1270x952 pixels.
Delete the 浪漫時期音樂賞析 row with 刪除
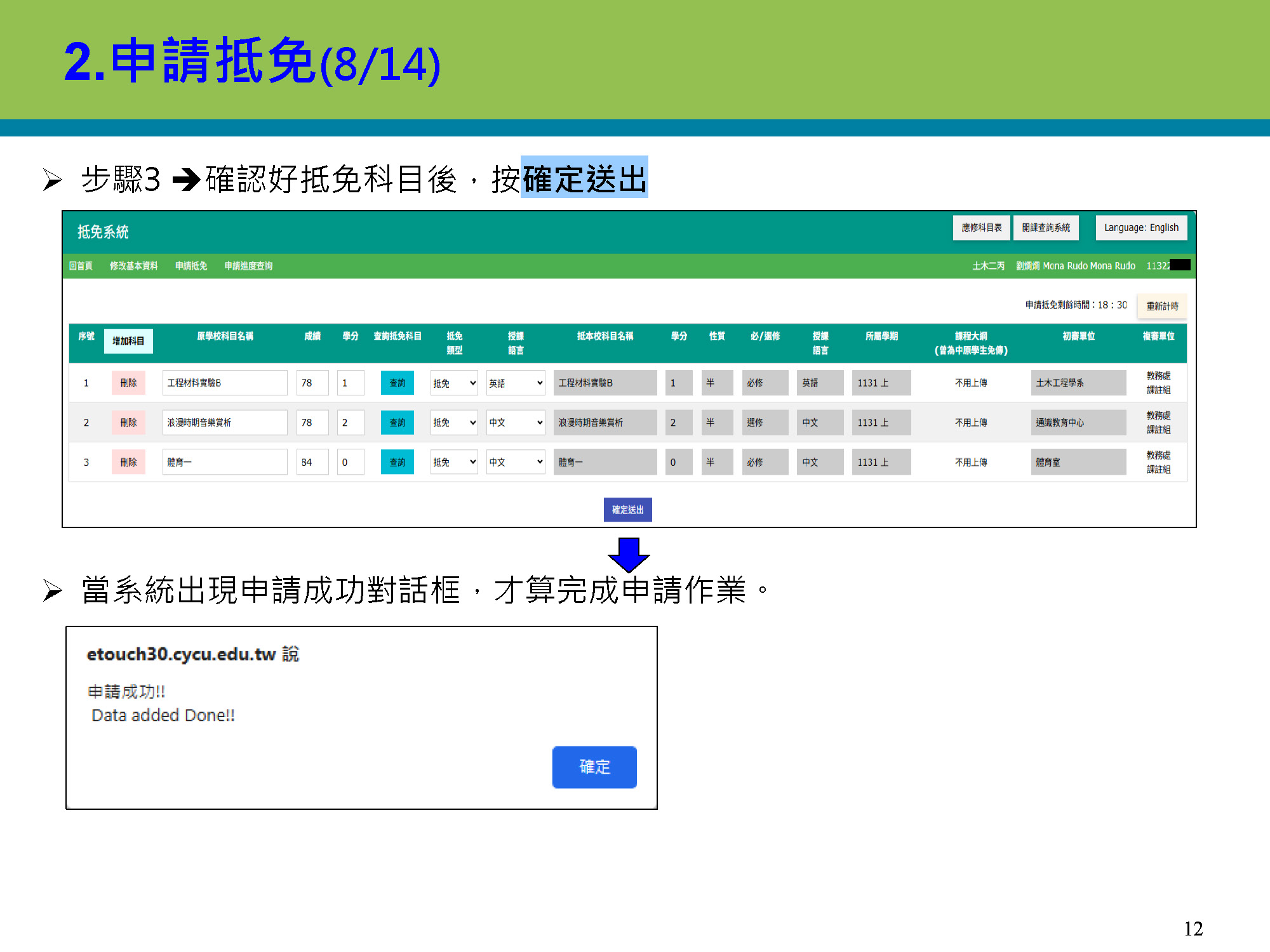[x=128, y=423]
